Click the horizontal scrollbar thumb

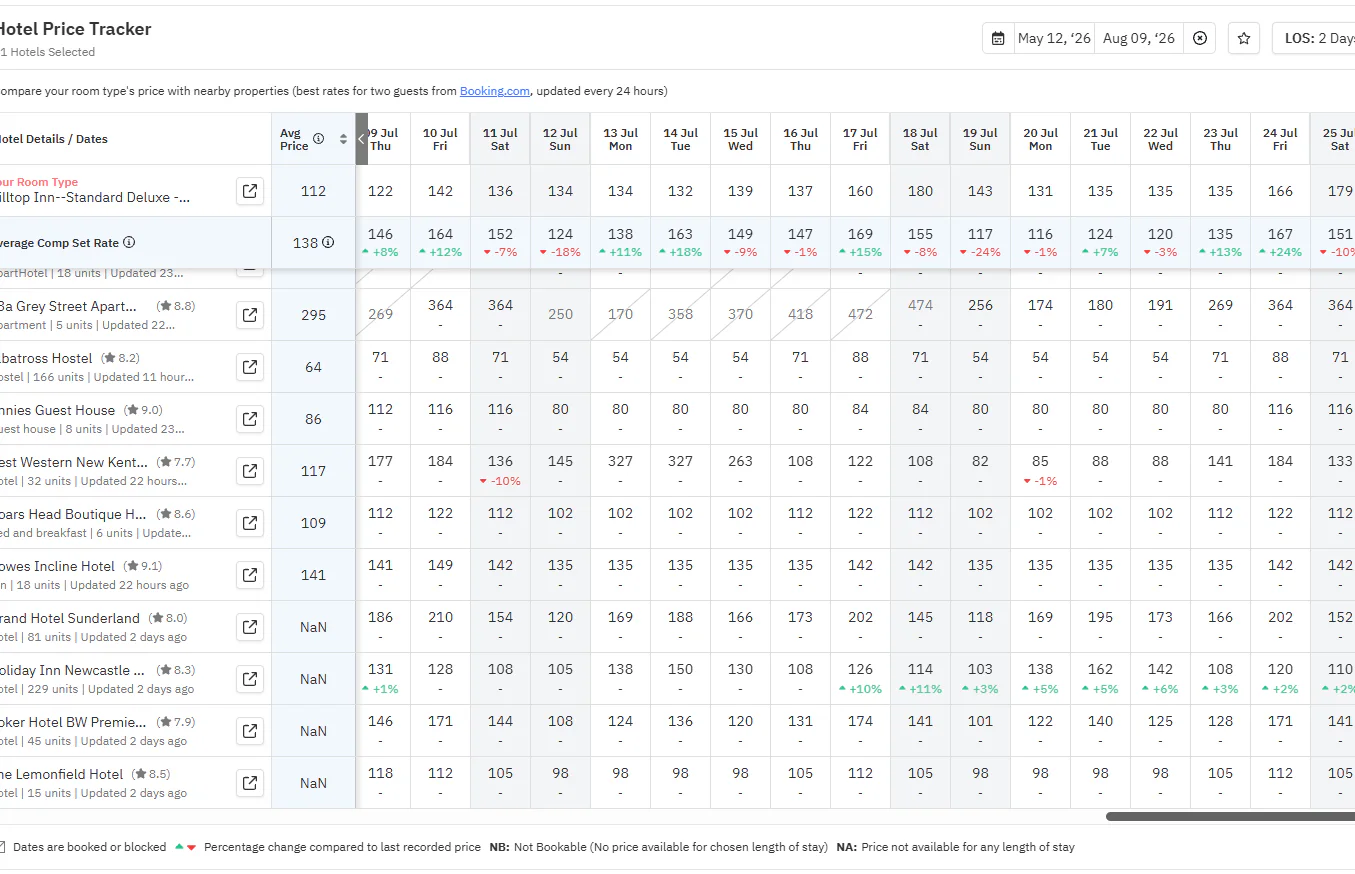pos(1230,816)
